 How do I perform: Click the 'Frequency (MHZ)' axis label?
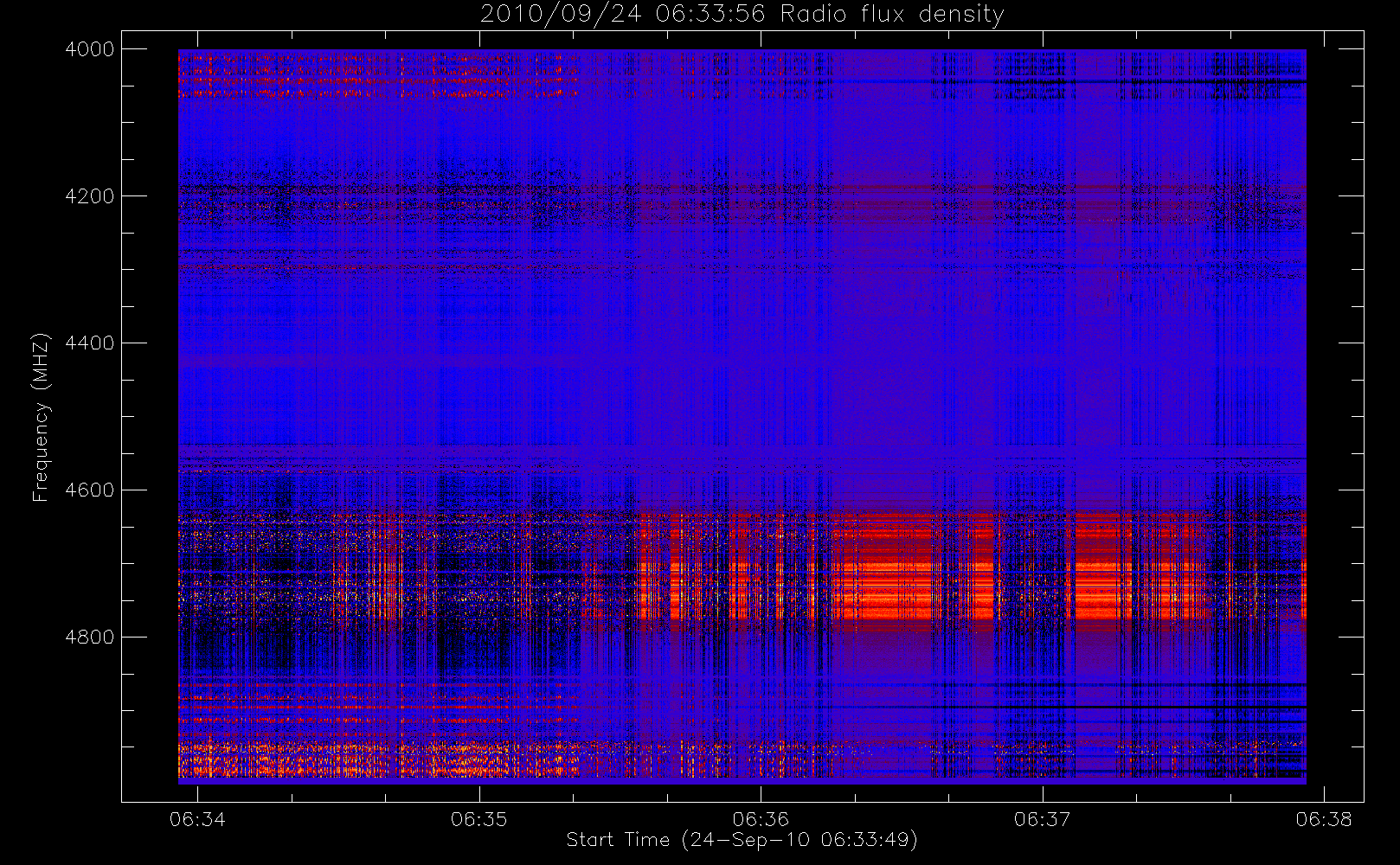pos(41,418)
